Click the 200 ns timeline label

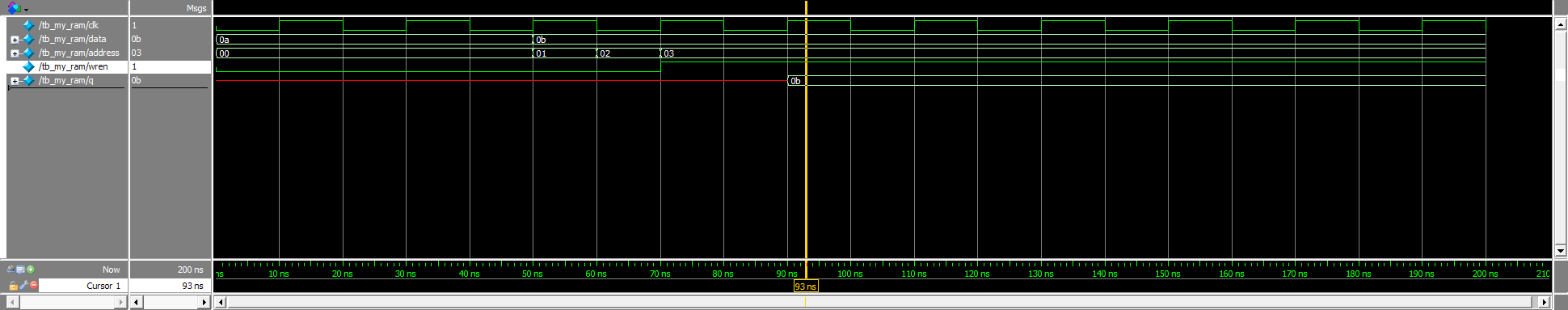click(1485, 274)
